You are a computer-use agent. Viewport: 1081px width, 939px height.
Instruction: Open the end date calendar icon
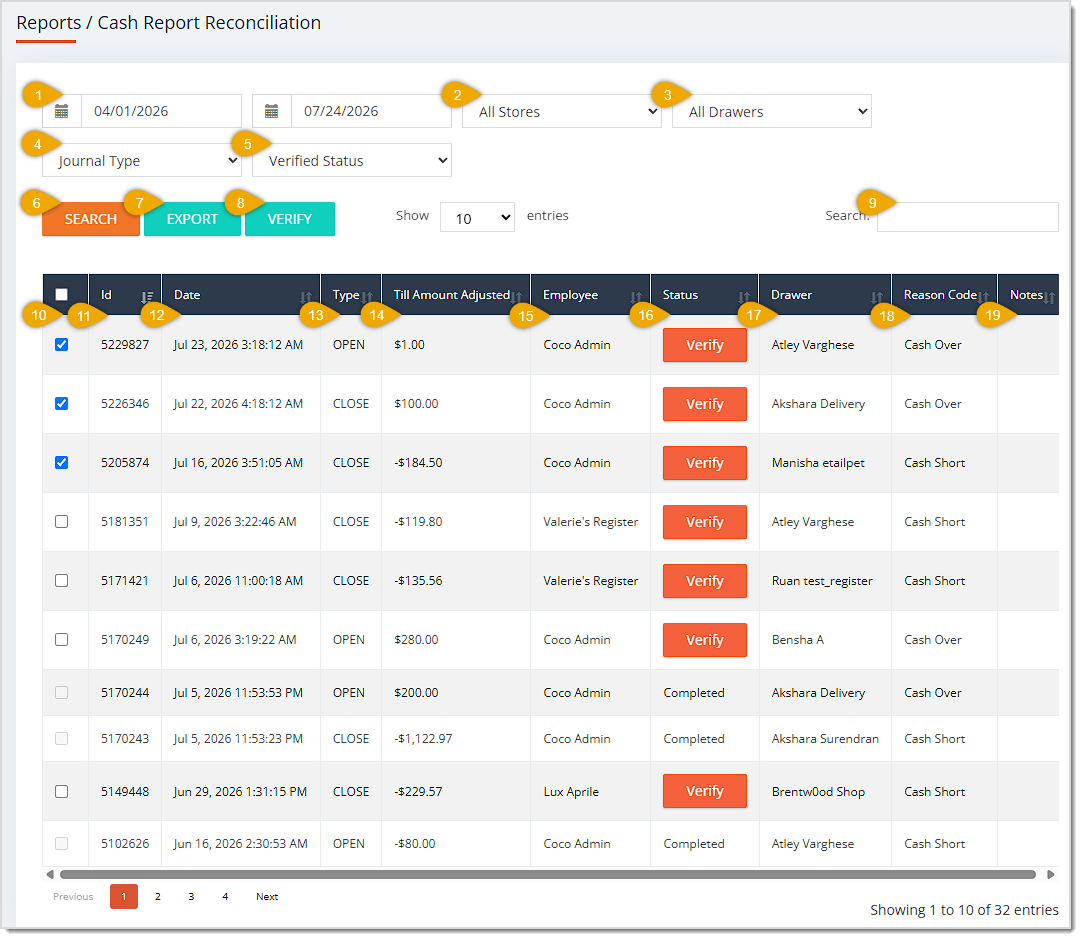(x=272, y=111)
